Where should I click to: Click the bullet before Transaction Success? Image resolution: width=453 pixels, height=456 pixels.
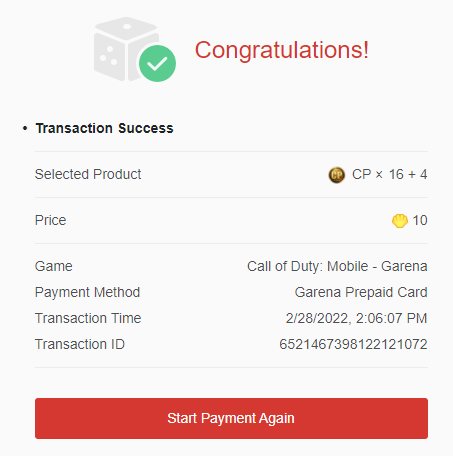pos(25,128)
